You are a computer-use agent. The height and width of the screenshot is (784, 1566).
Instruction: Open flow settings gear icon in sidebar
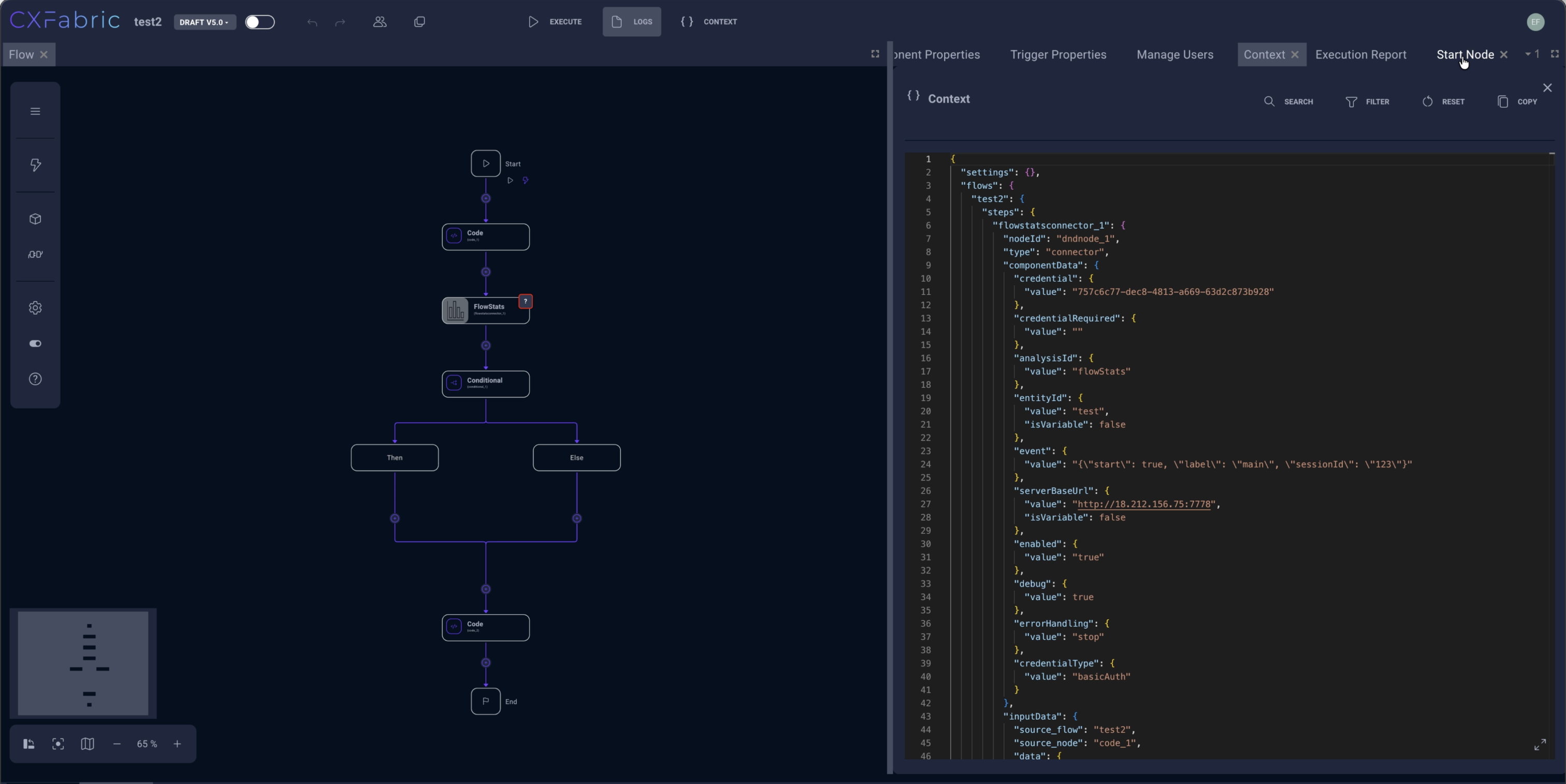[35, 308]
